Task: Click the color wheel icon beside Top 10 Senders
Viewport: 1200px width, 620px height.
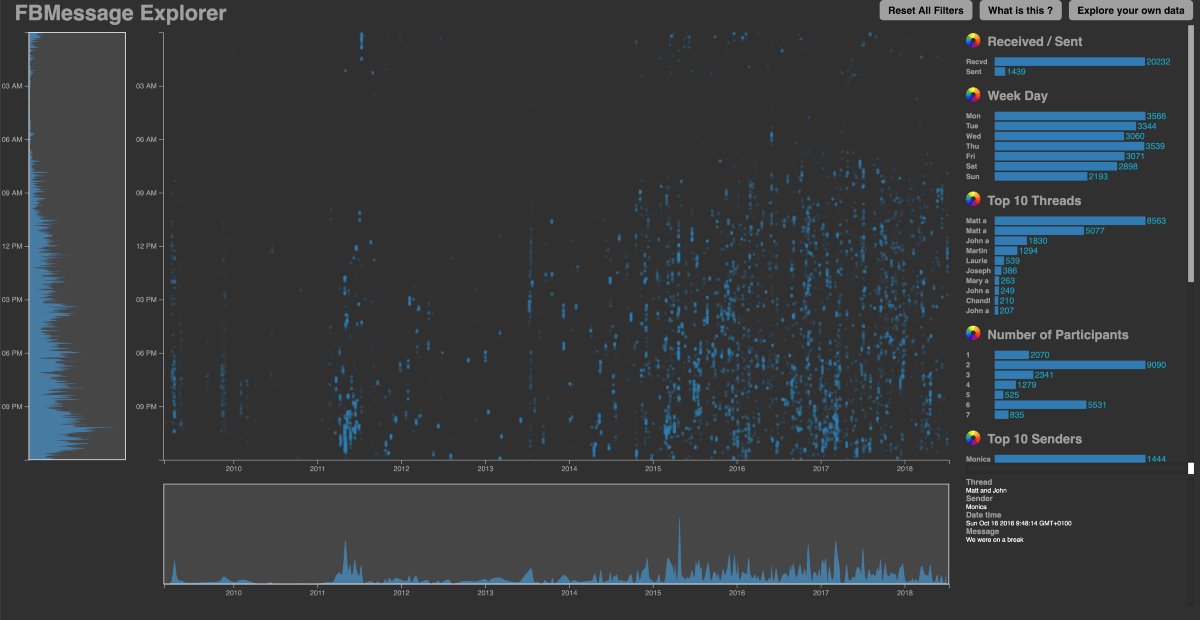Action: [x=973, y=438]
